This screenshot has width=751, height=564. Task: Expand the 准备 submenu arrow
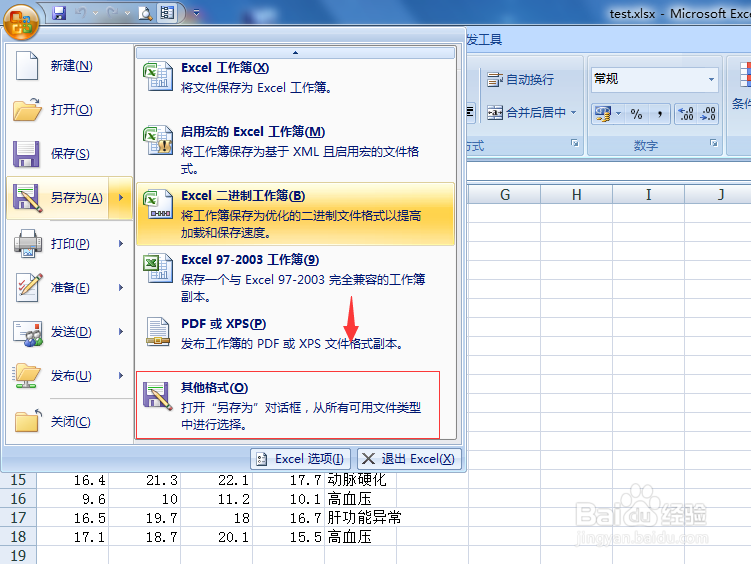121,288
